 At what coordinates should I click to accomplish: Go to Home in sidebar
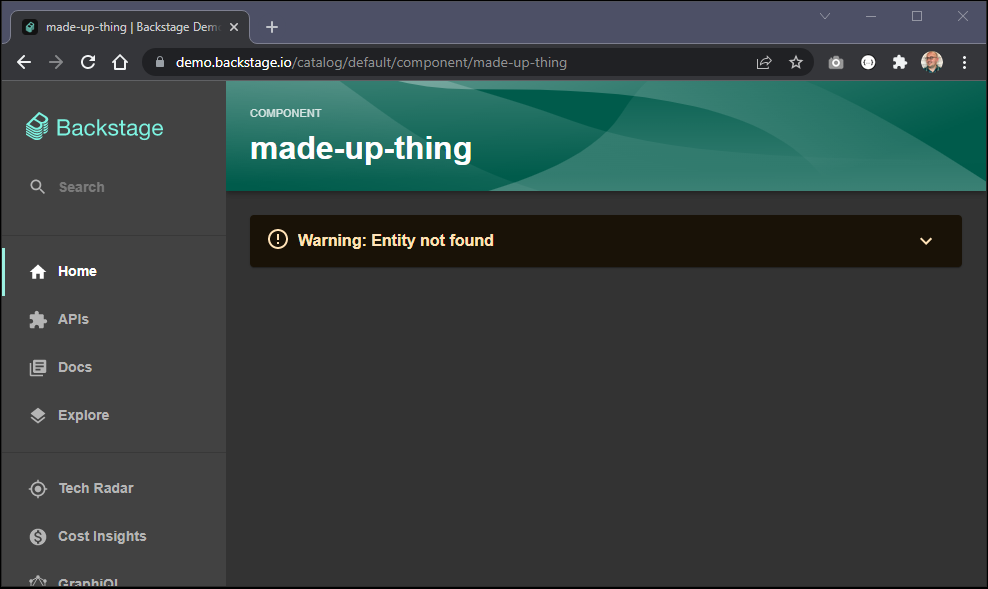pyautogui.click(x=113, y=272)
